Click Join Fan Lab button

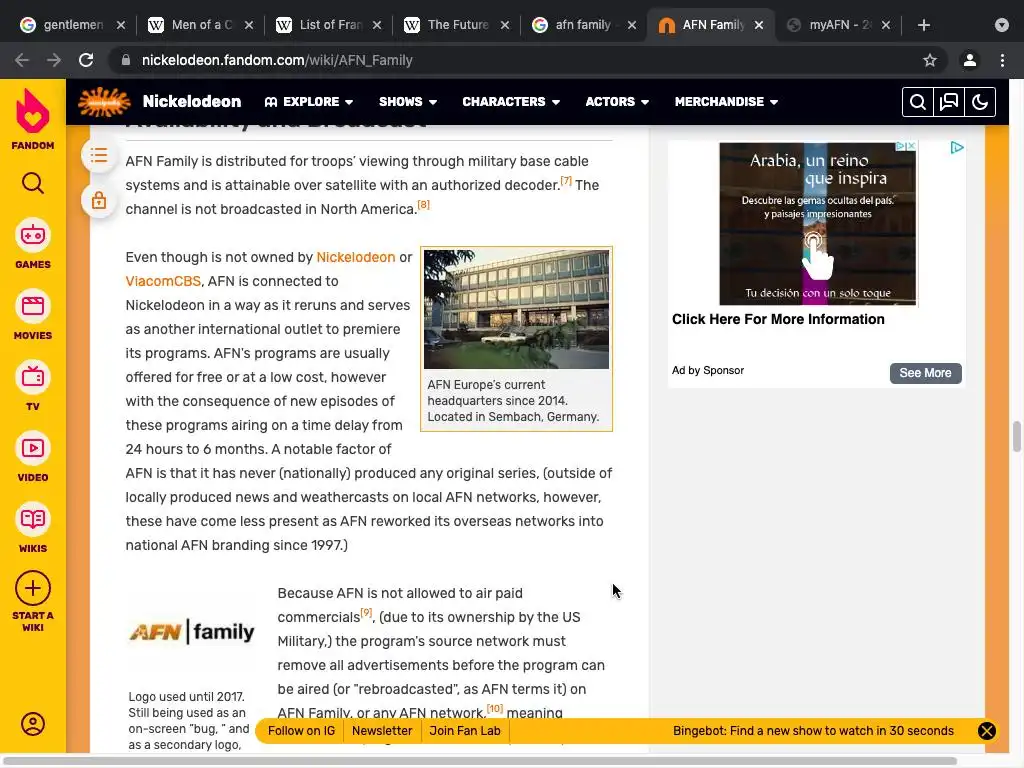(x=464, y=731)
